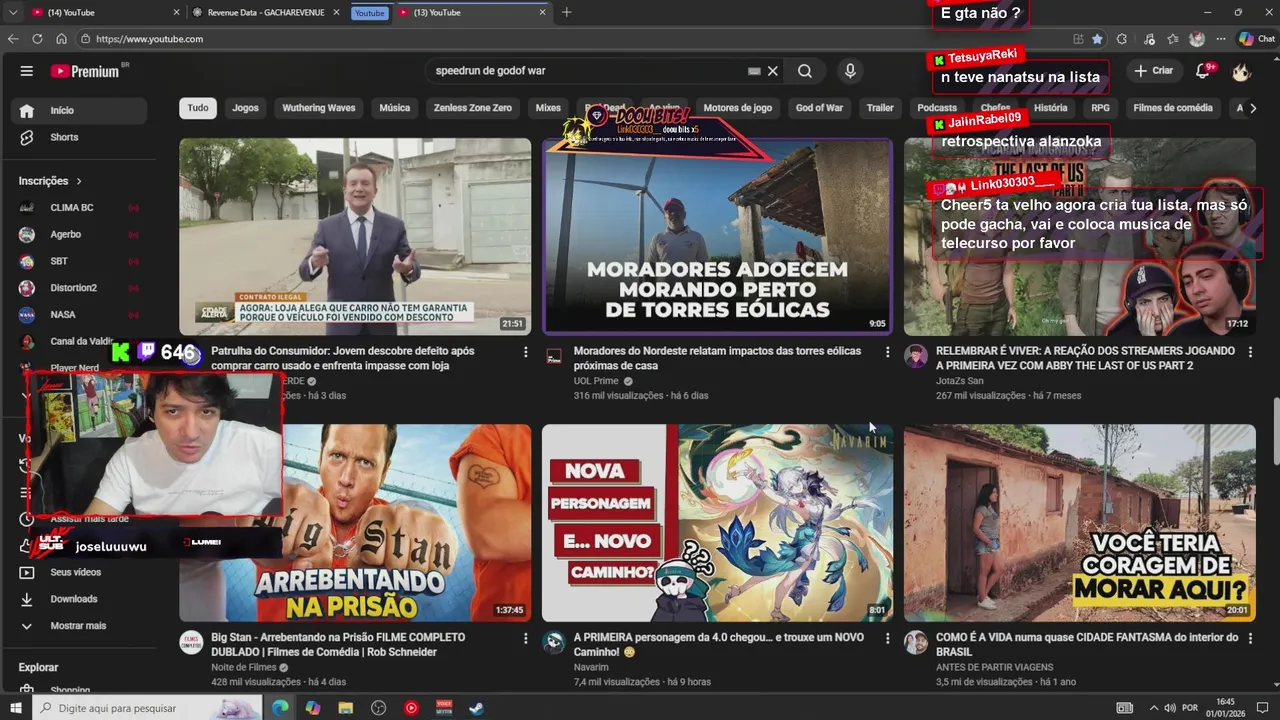This screenshot has width=1280, height=720.
Task: Show more filter chips with right arrow
Action: [x=1253, y=108]
